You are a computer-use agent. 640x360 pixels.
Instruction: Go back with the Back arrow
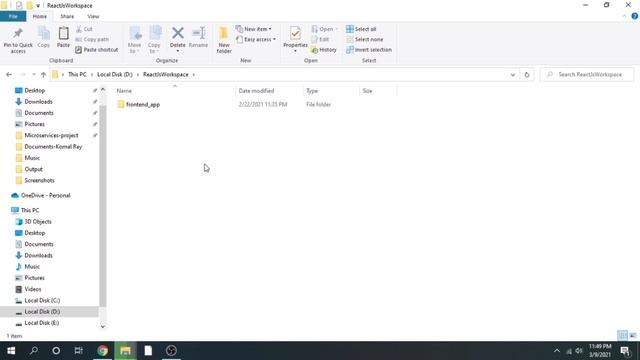click(x=9, y=74)
